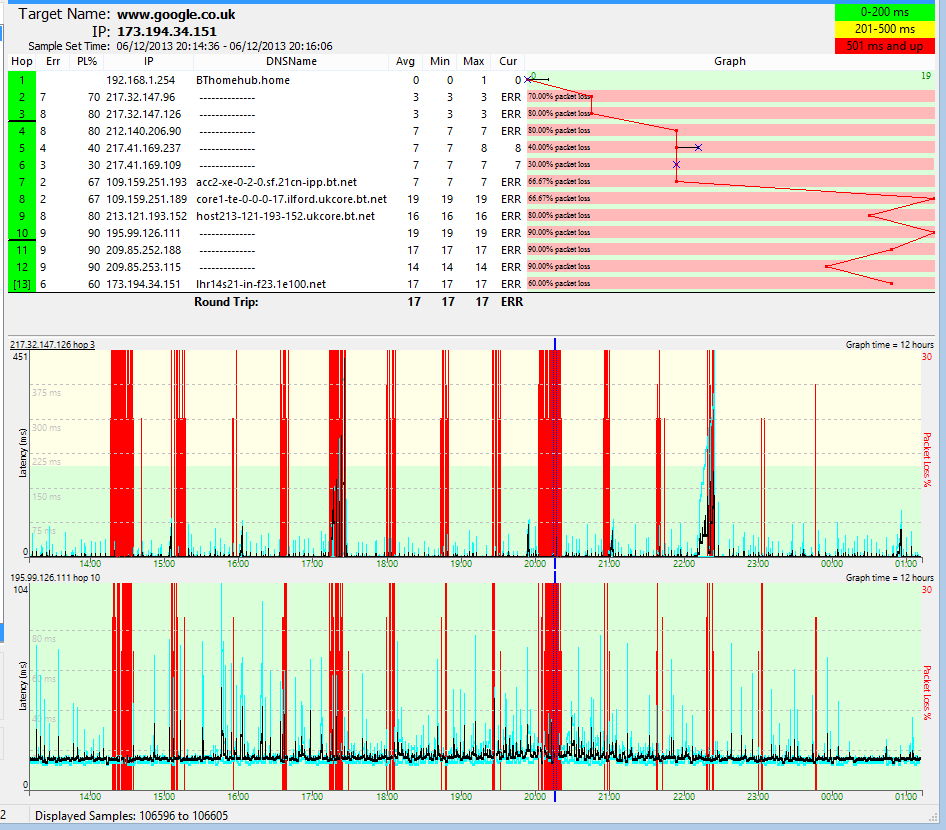Click the Hop column header
Viewport: 946px width, 830px height.
pyautogui.click(x=22, y=62)
